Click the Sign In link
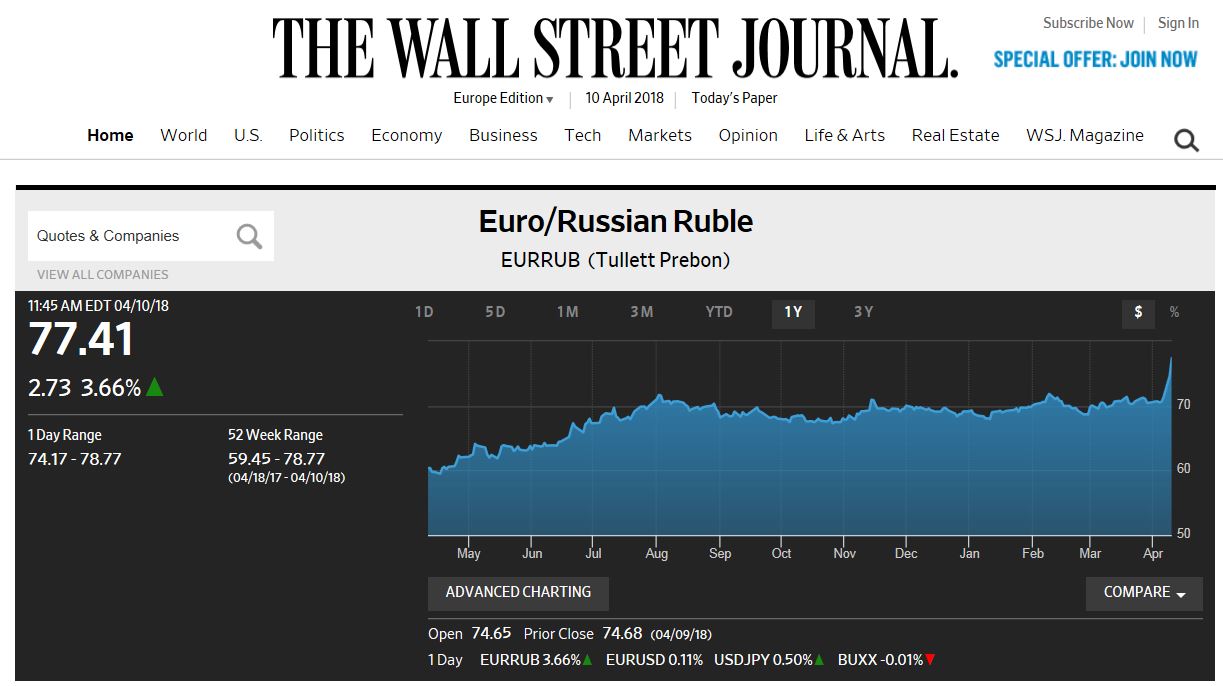This screenshot has width=1223, height=686. (1178, 23)
